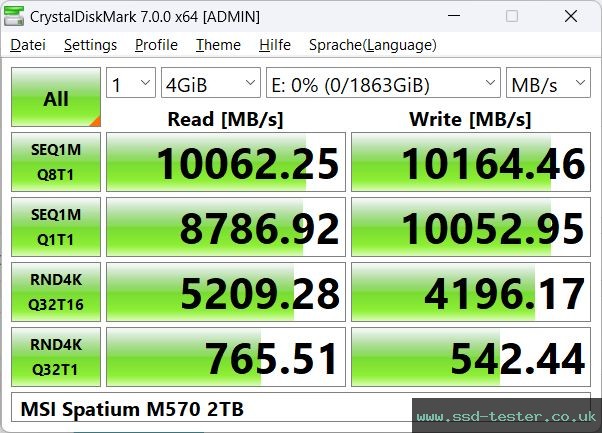
Task: Click the 4196.17 random write result
Action: coord(471,292)
